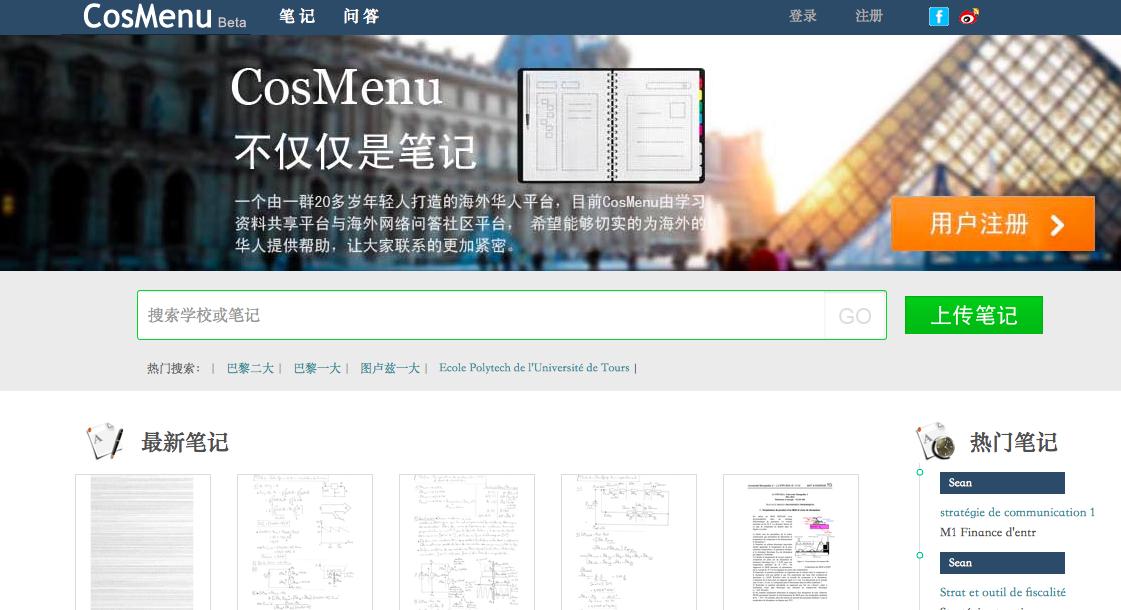Open the second handwritten note thumbnail
The height and width of the screenshot is (610, 1121).
coord(305,542)
